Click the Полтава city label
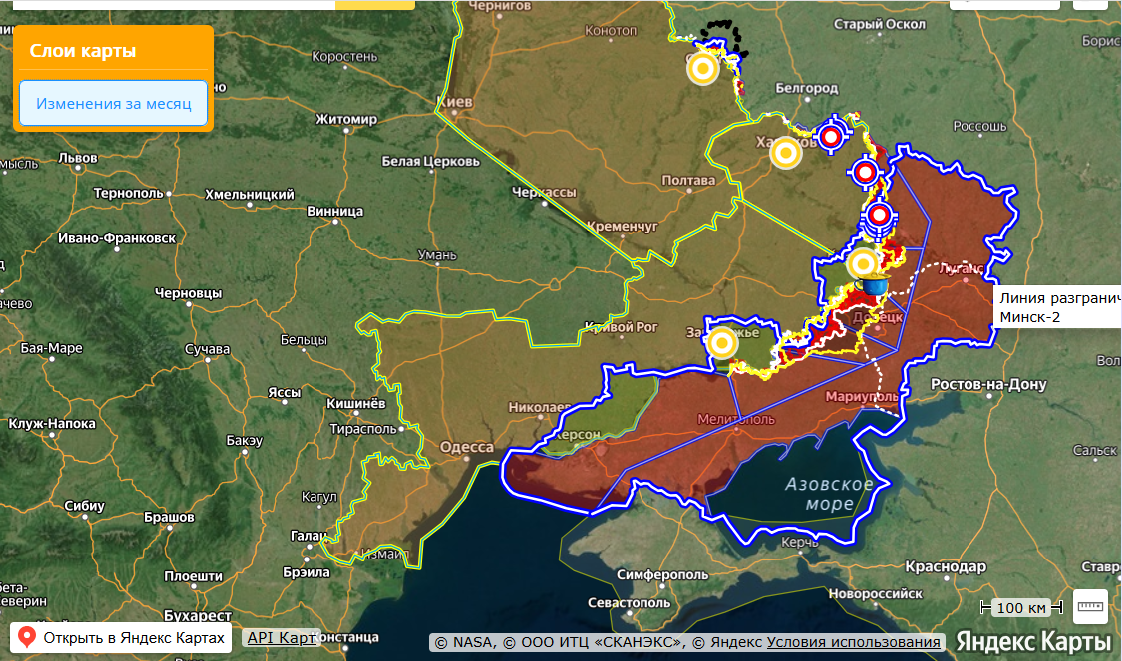Viewport: 1122px width, 661px height. coord(688,180)
